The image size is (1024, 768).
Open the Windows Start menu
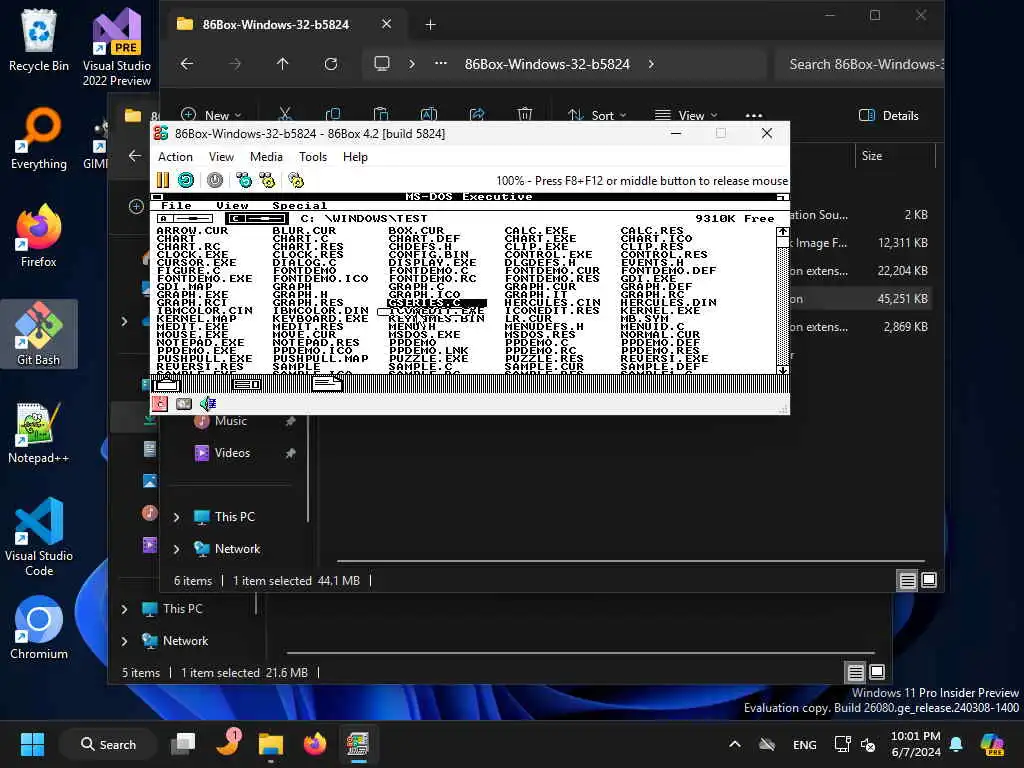[x=32, y=744]
